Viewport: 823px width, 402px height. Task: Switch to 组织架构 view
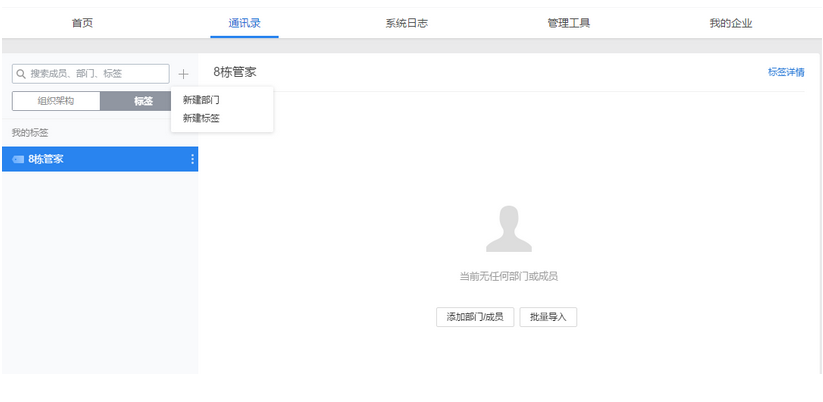[56, 101]
